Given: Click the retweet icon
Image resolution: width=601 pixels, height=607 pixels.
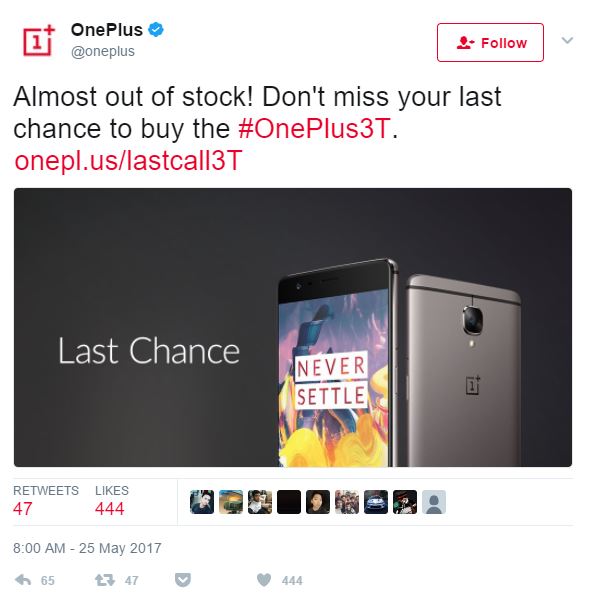Looking at the screenshot, I should pyautogui.click(x=104, y=580).
